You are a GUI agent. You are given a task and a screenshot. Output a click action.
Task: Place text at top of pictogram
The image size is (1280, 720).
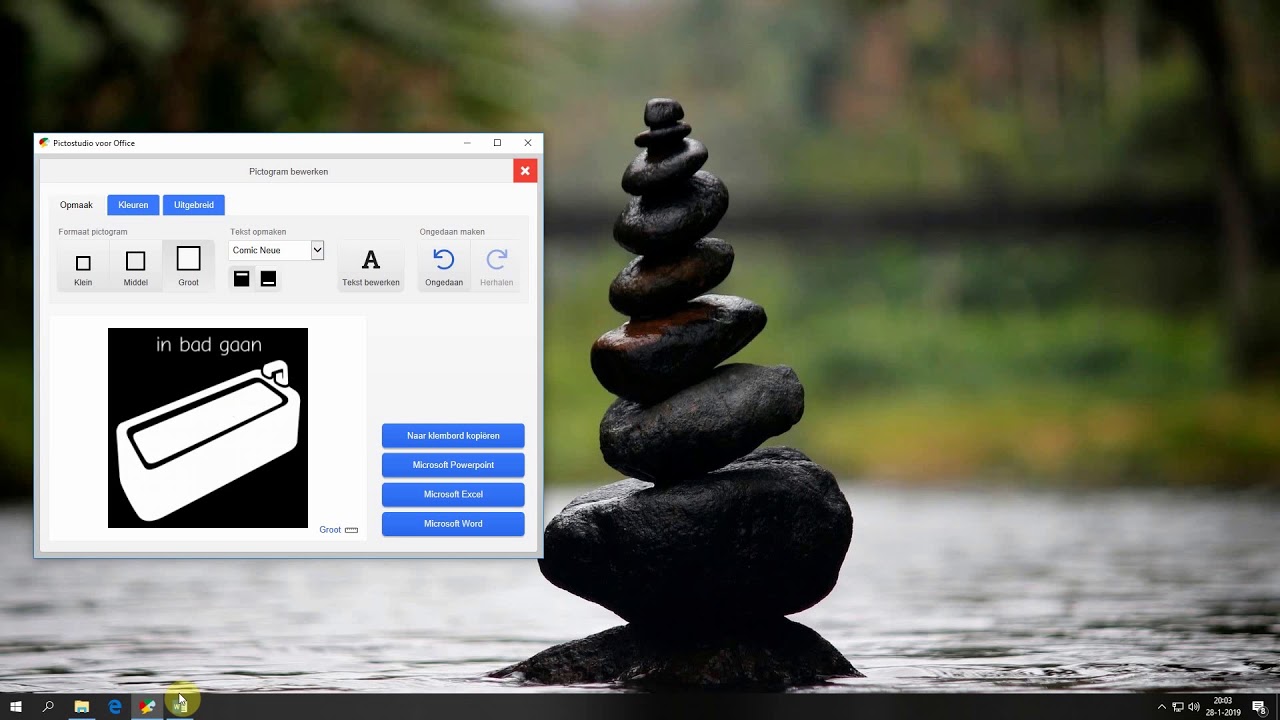(241, 279)
